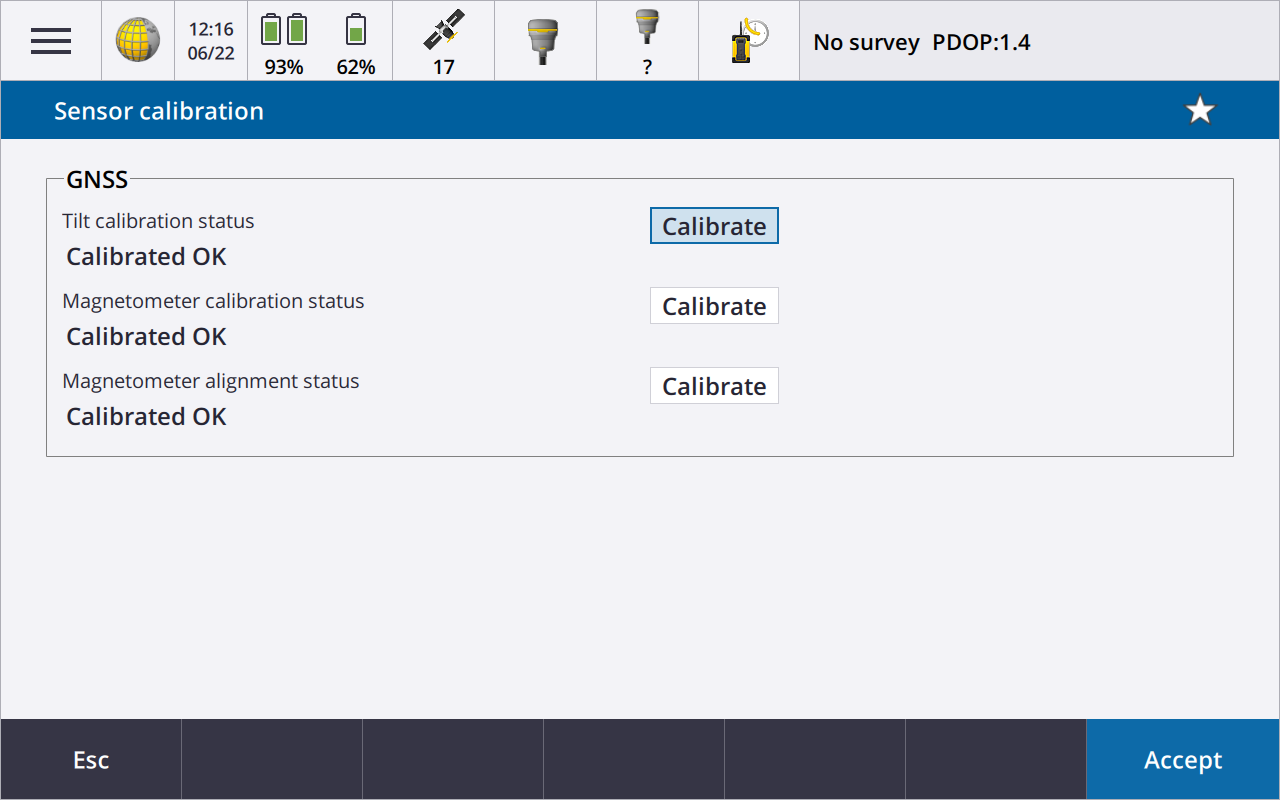Click Calibrated OK under Magnetometer alignment status
The width and height of the screenshot is (1280, 800).
147,417
